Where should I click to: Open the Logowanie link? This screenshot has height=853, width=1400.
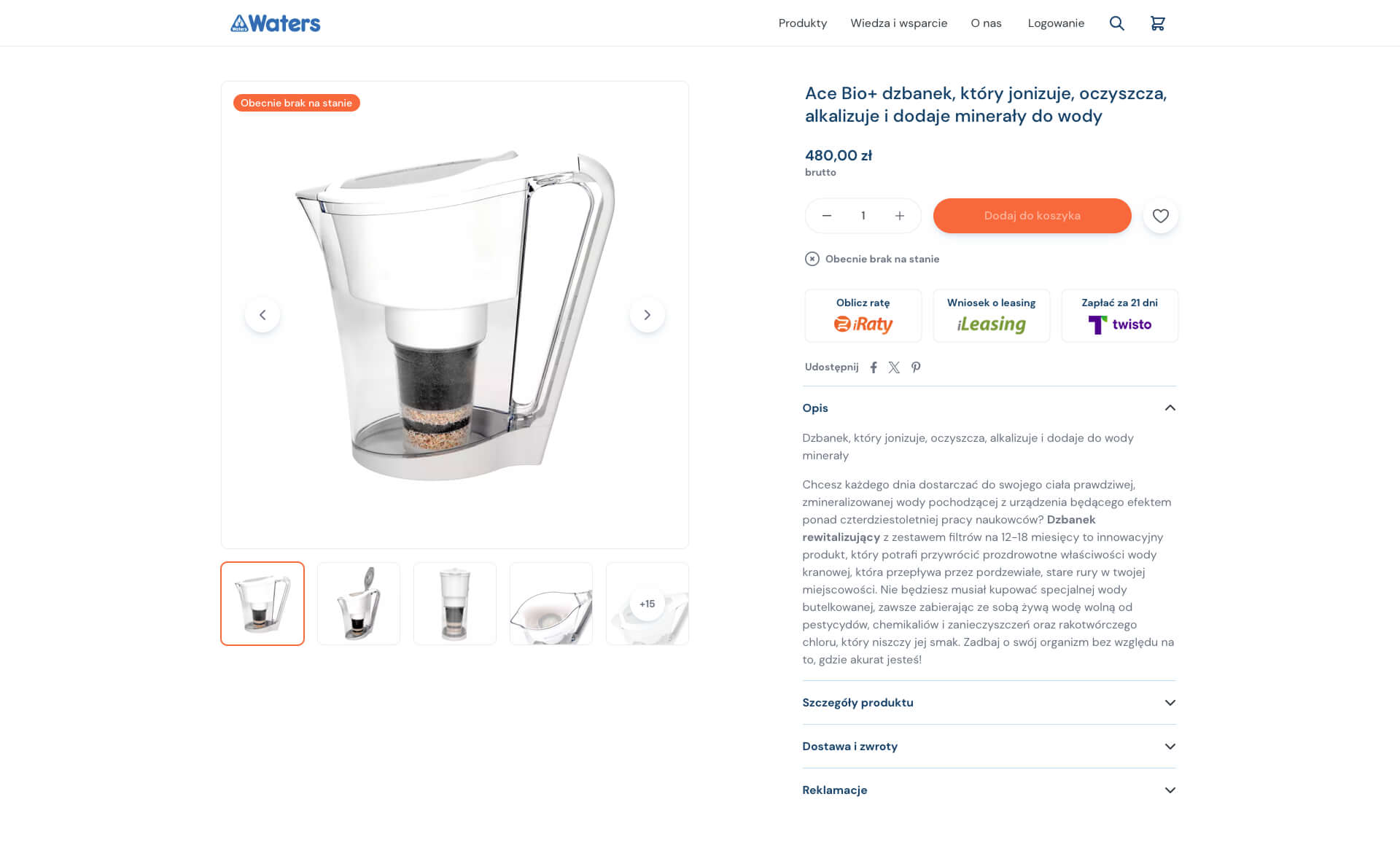click(1055, 23)
